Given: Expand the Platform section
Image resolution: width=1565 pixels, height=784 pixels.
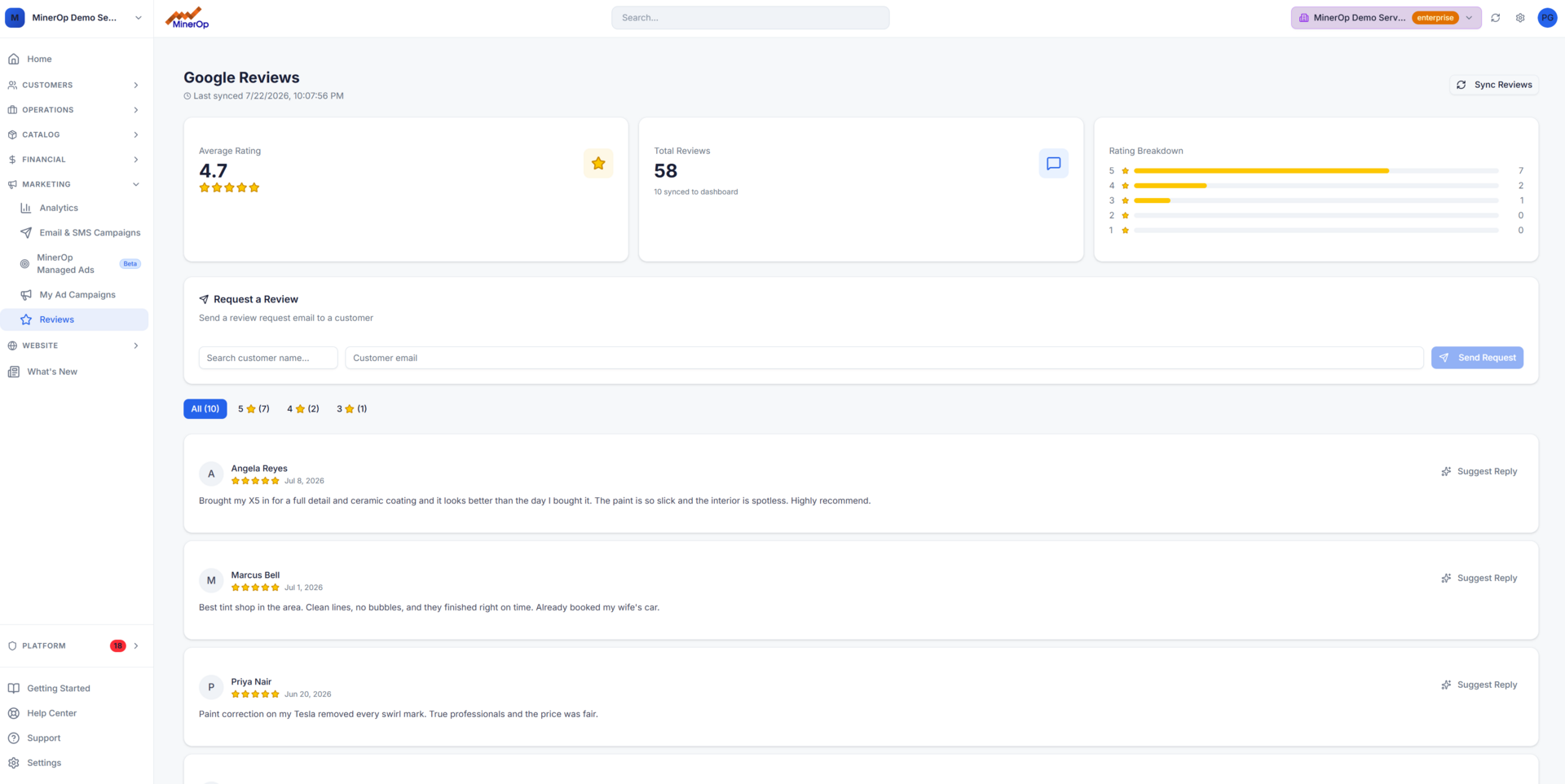Looking at the screenshot, I should pos(74,645).
